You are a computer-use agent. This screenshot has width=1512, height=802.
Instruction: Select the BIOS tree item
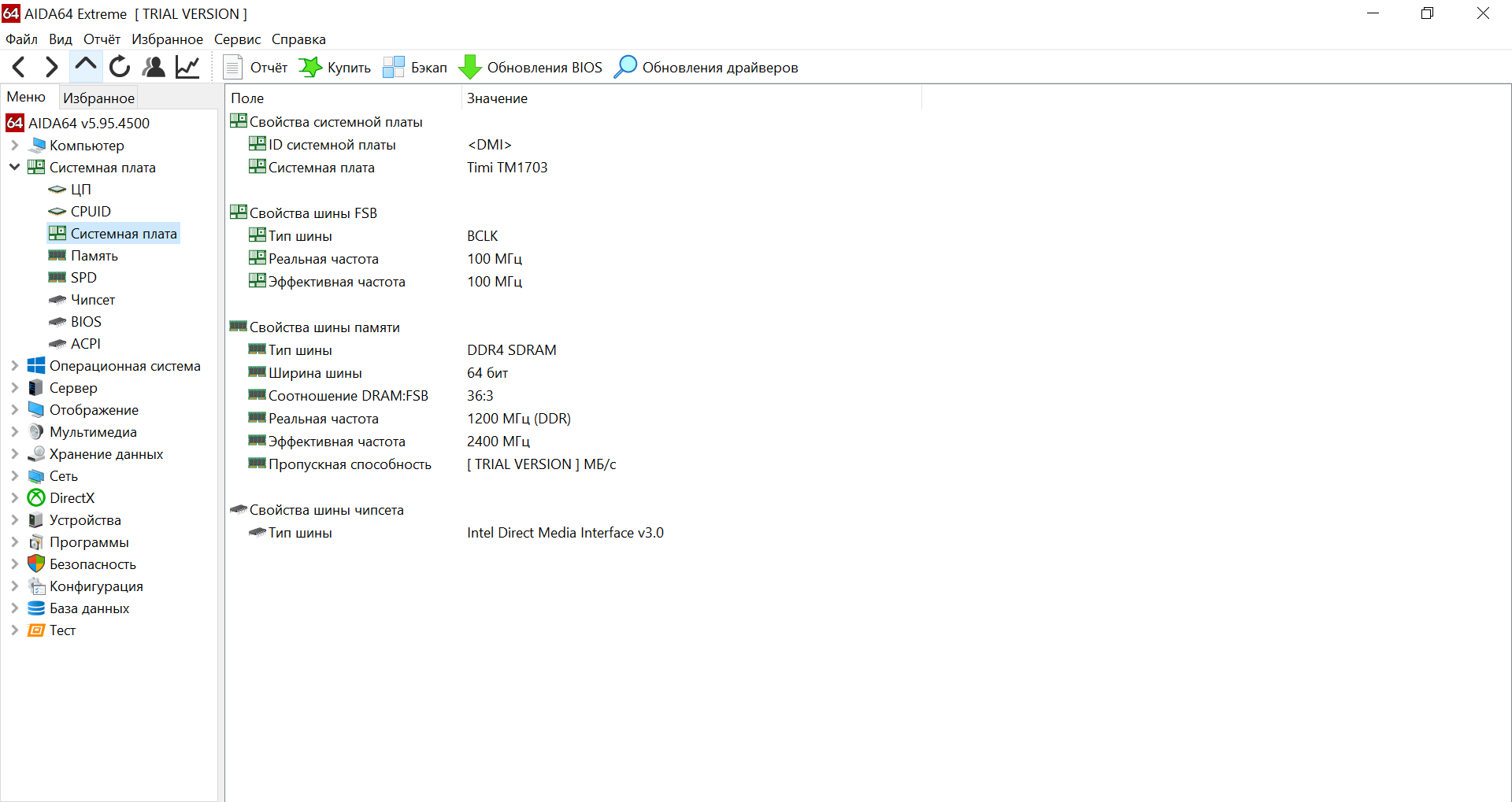86,321
